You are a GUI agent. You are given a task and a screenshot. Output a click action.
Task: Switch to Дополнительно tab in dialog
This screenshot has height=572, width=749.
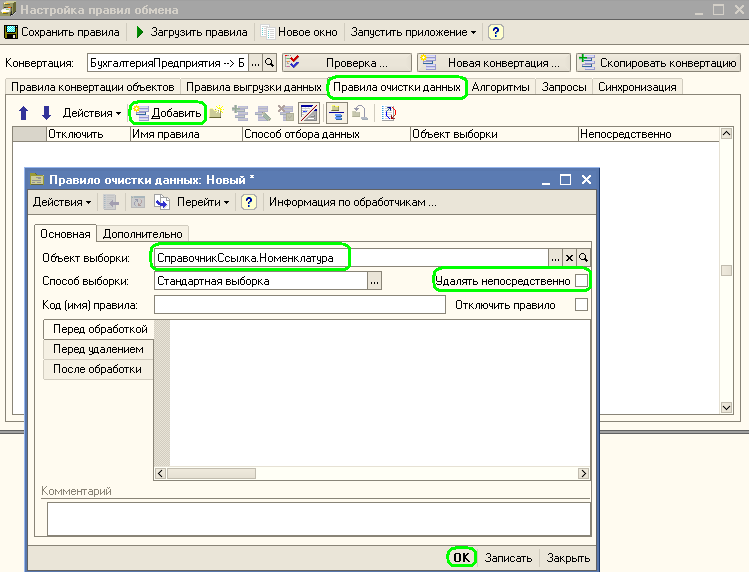click(x=143, y=234)
